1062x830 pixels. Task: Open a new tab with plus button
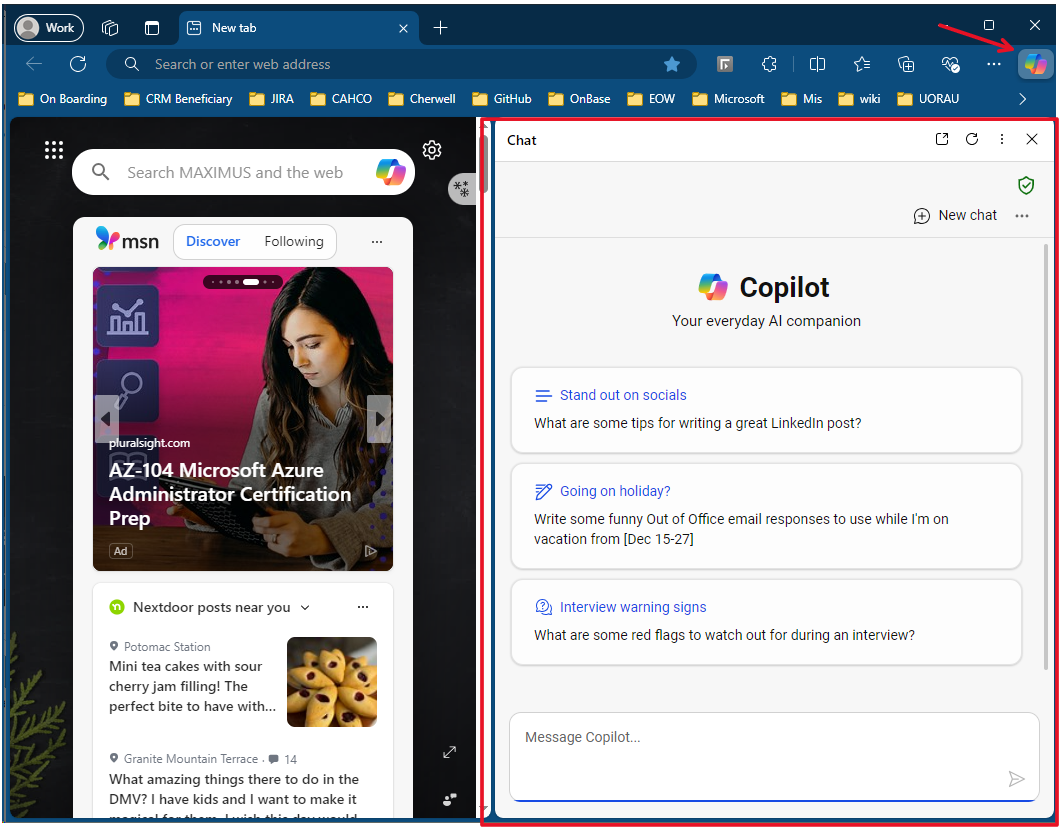tap(440, 28)
